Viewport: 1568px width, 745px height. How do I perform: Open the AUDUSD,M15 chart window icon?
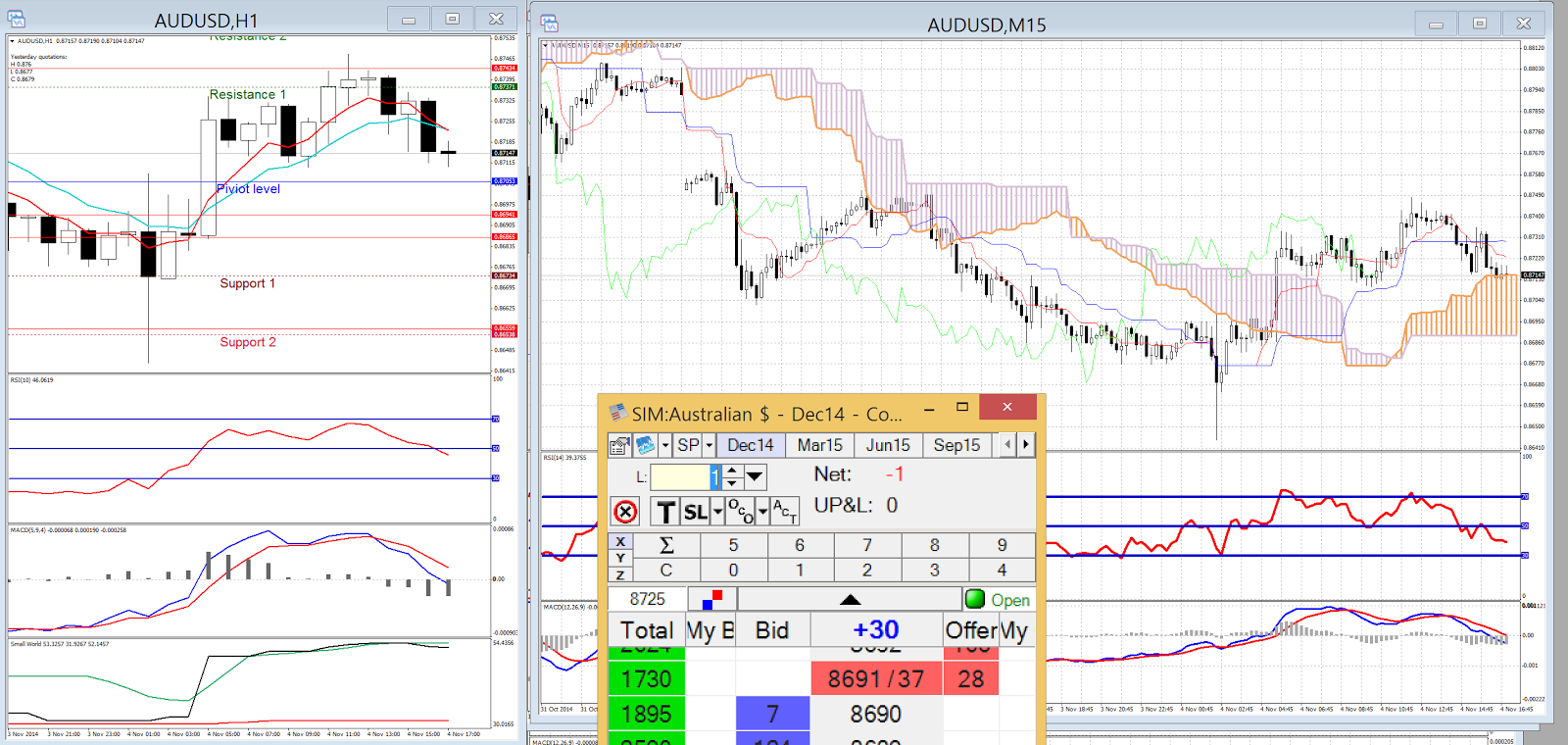click(549, 23)
